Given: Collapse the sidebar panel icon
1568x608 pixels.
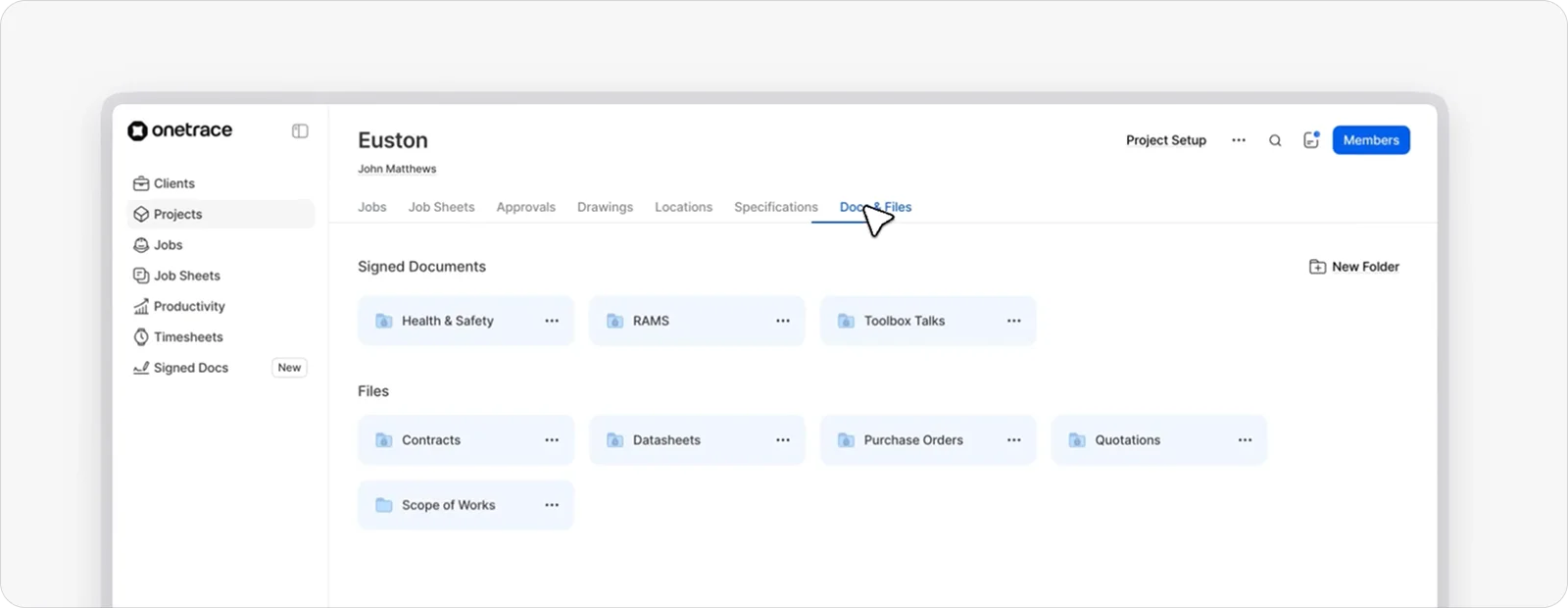Looking at the screenshot, I should (300, 131).
